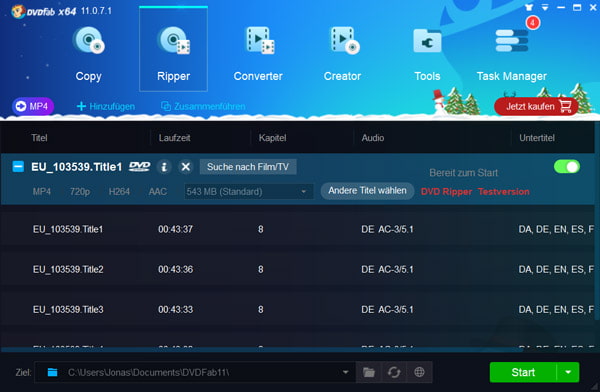Click Zusammenführen to merge titles

(x=203, y=106)
